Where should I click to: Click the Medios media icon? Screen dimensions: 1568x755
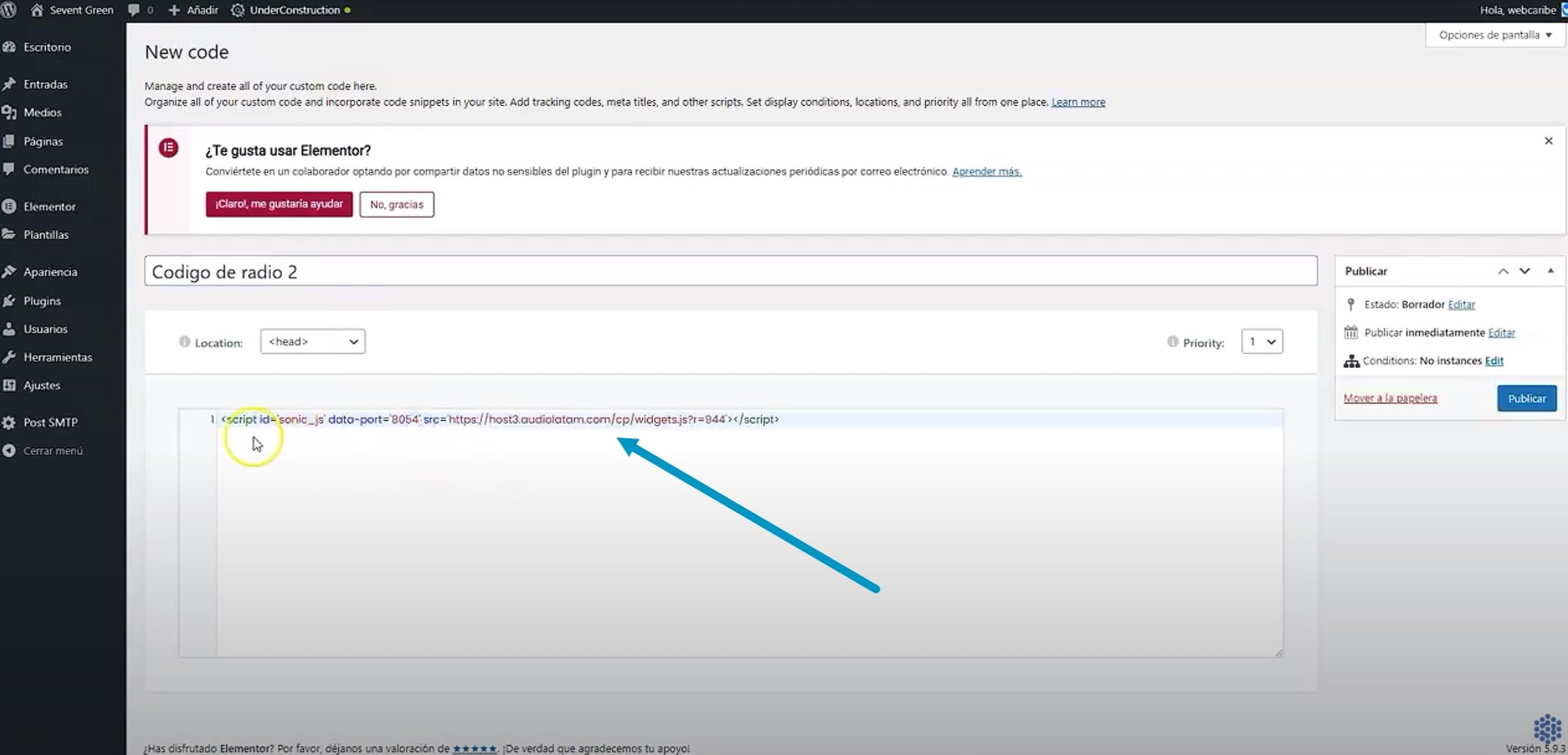(9, 112)
